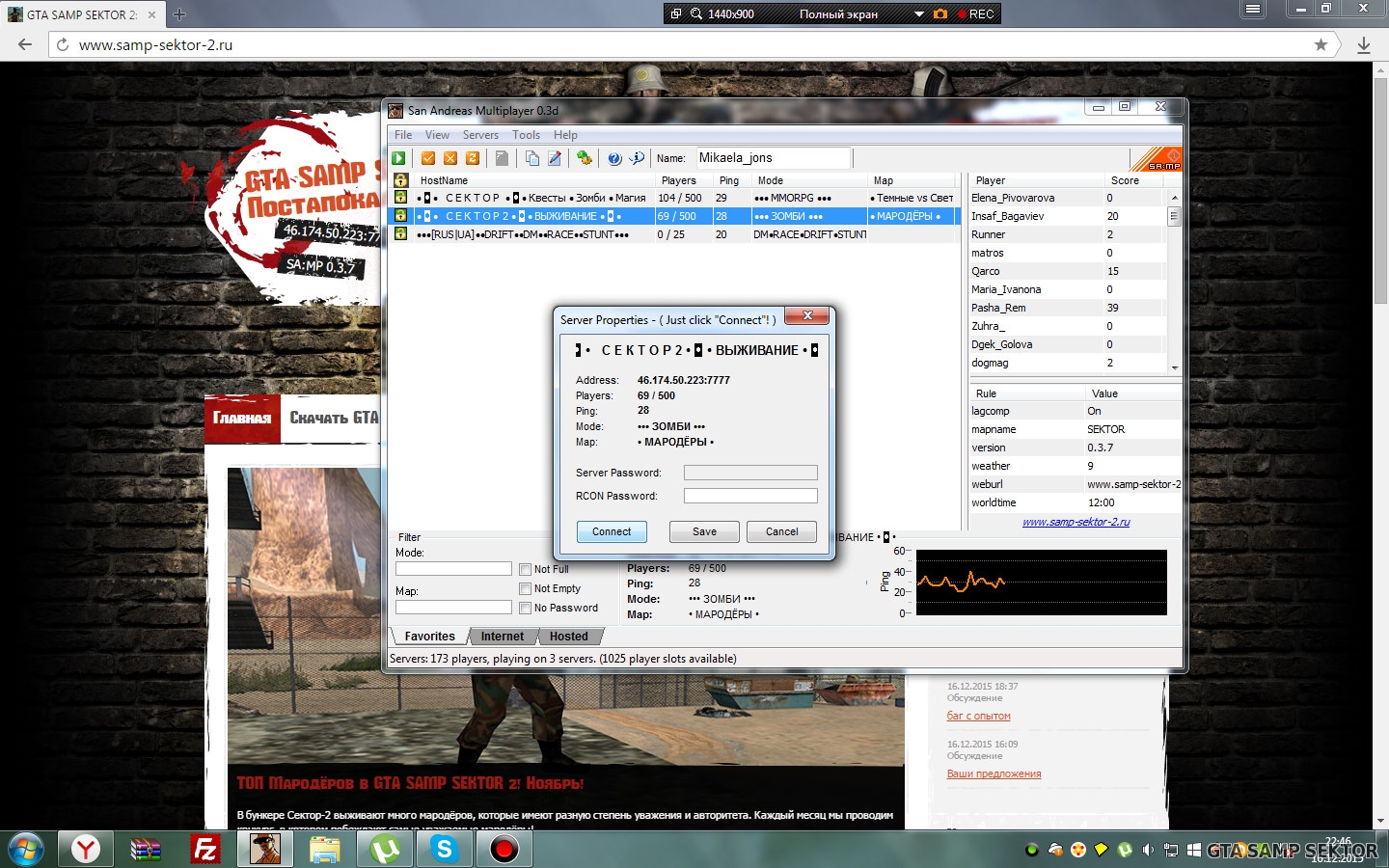Click the Connect button in Server Properties
Screen dimensions: 1389x868
point(612,531)
